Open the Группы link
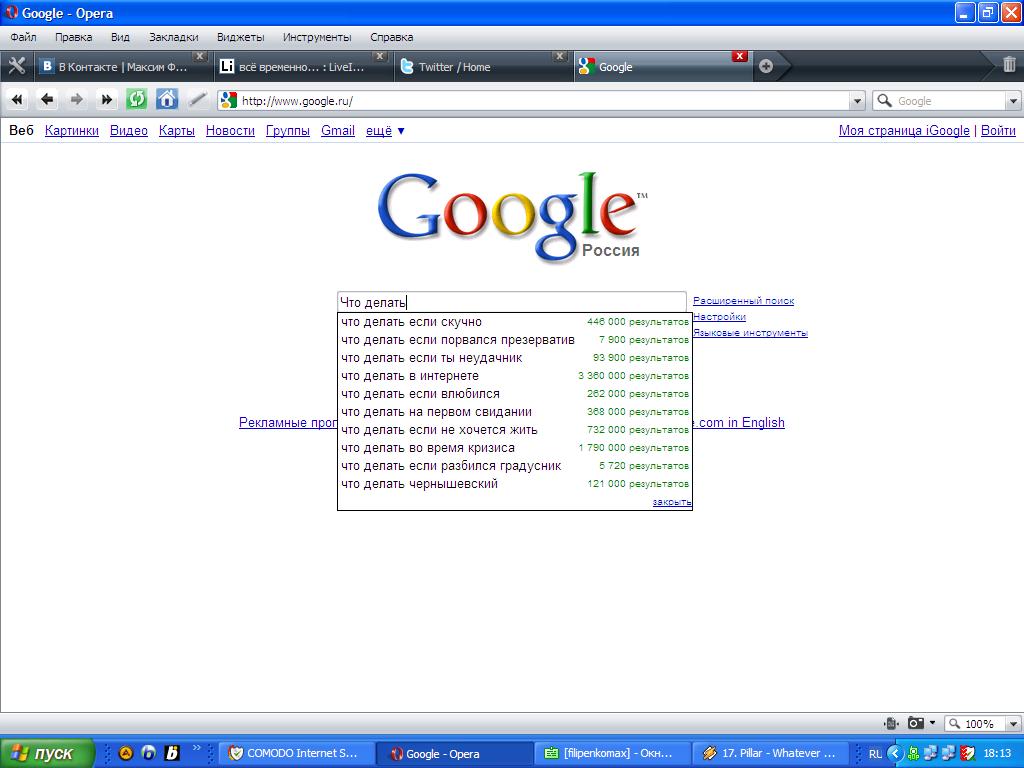Screen dimensions: 1024x768 pyautogui.click(x=288, y=131)
